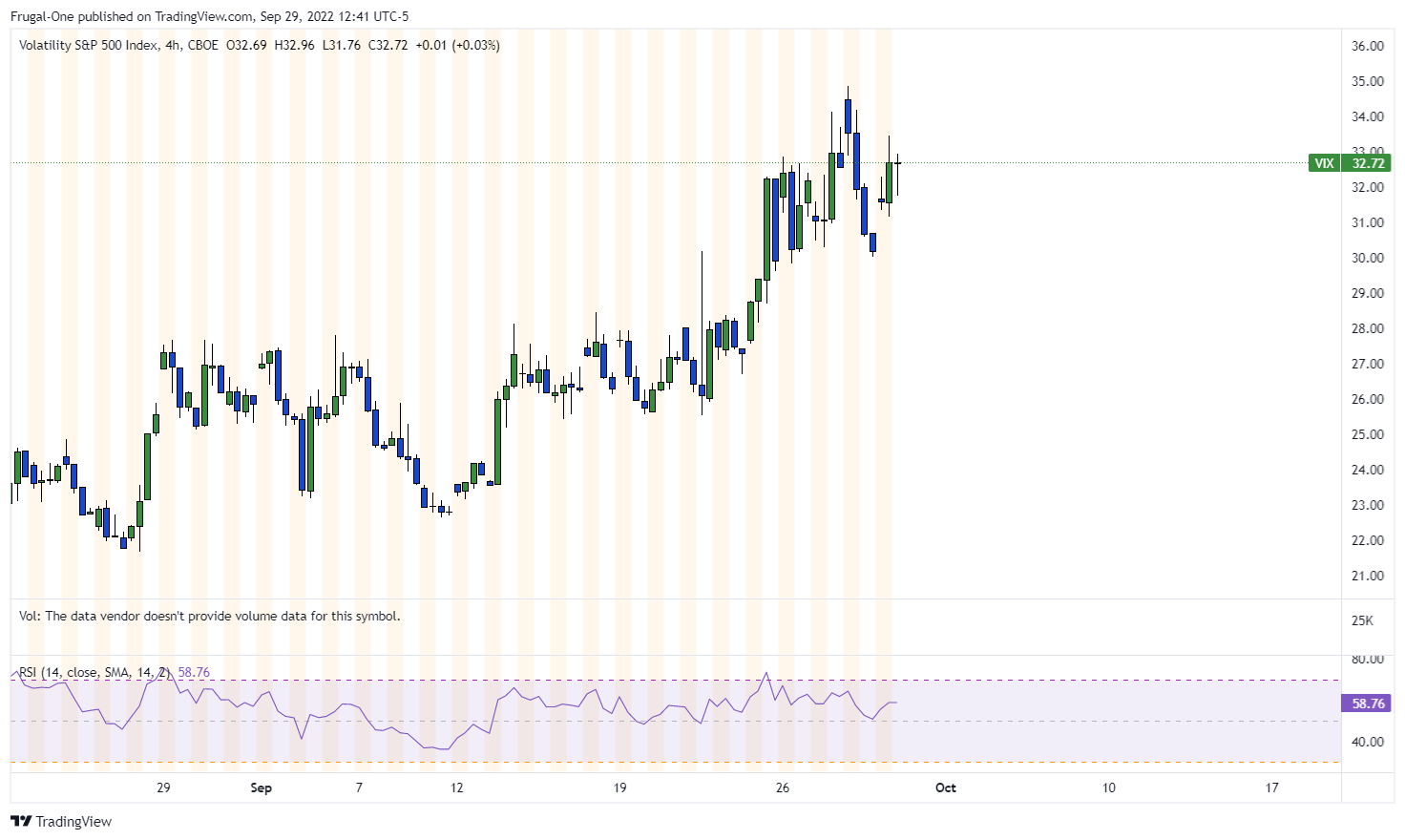Click the '7' date label on time axis
Image resolution: width=1405 pixels, height=840 pixels.
coord(359,787)
